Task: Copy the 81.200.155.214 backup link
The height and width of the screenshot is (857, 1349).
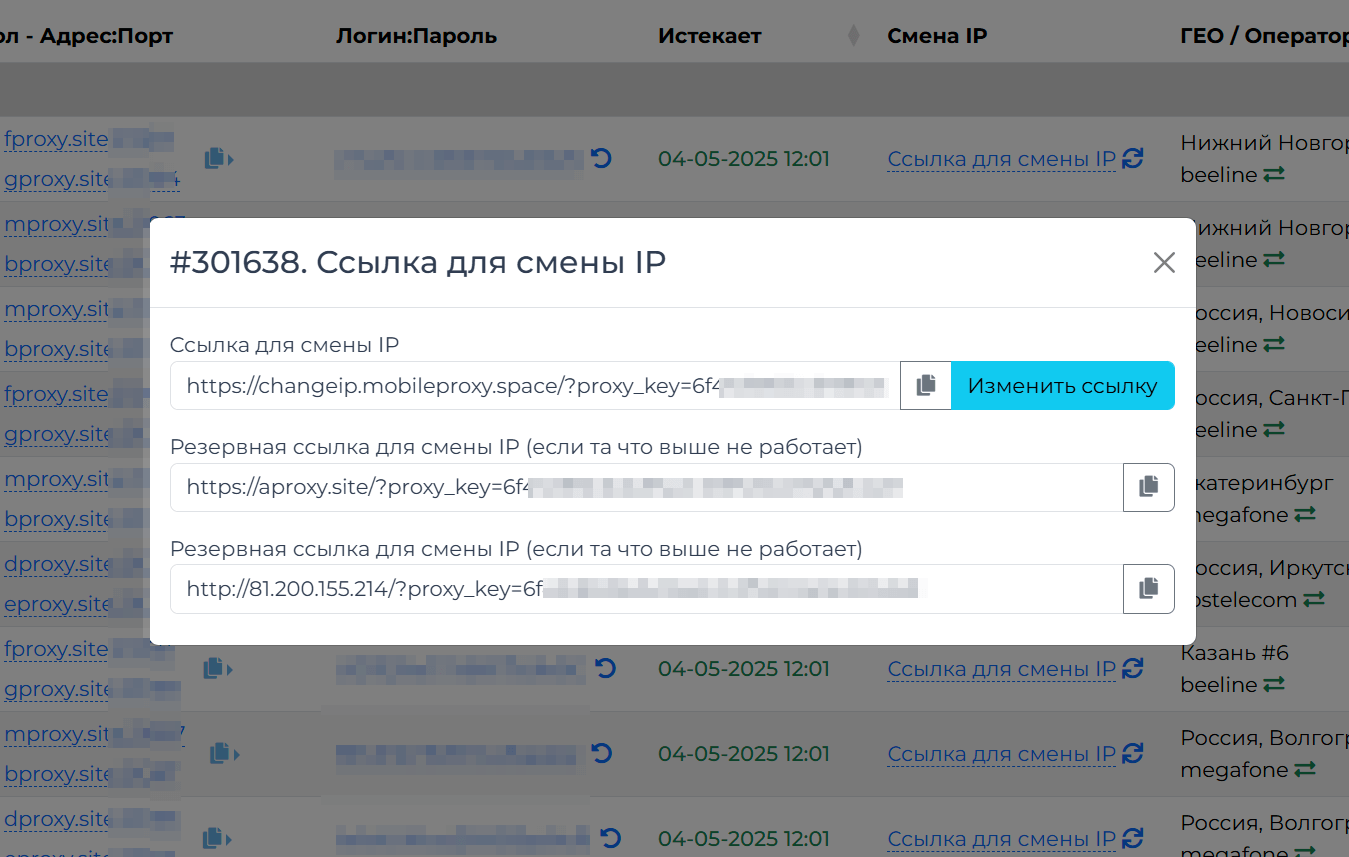Action: pos(1148,589)
